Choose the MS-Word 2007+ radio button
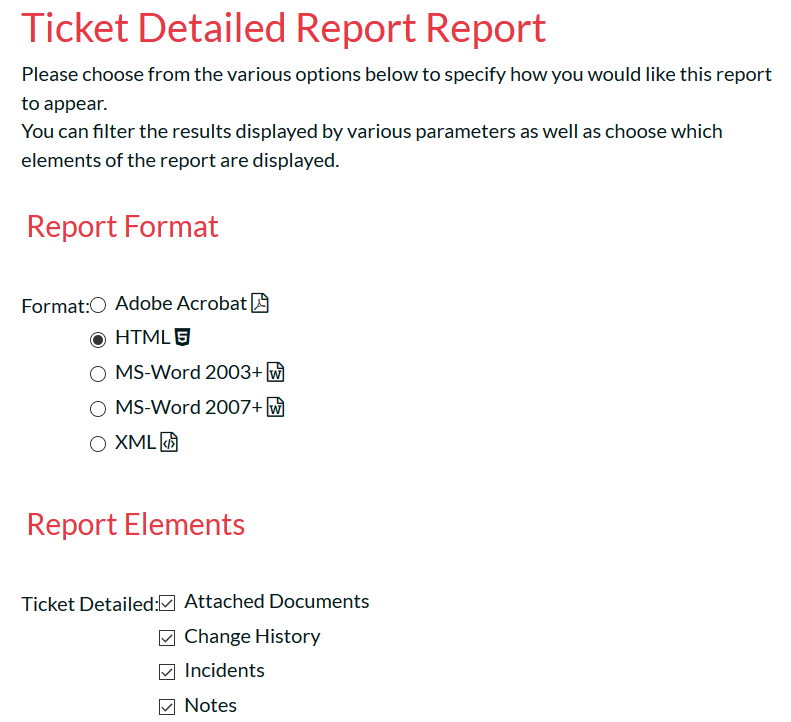This screenshot has width=791, height=722. click(98, 409)
